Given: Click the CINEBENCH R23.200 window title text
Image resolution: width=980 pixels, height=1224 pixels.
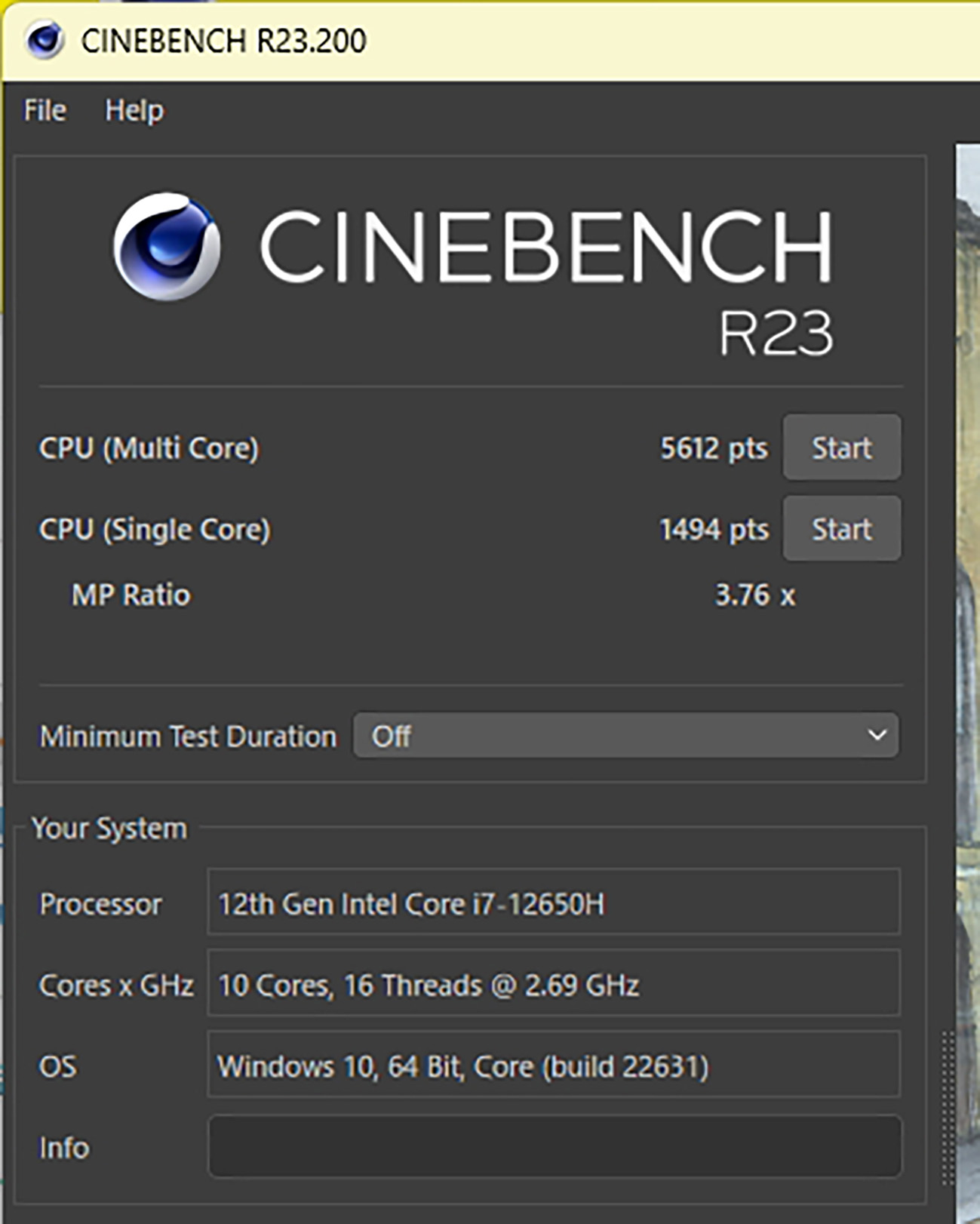Looking at the screenshot, I should [223, 41].
